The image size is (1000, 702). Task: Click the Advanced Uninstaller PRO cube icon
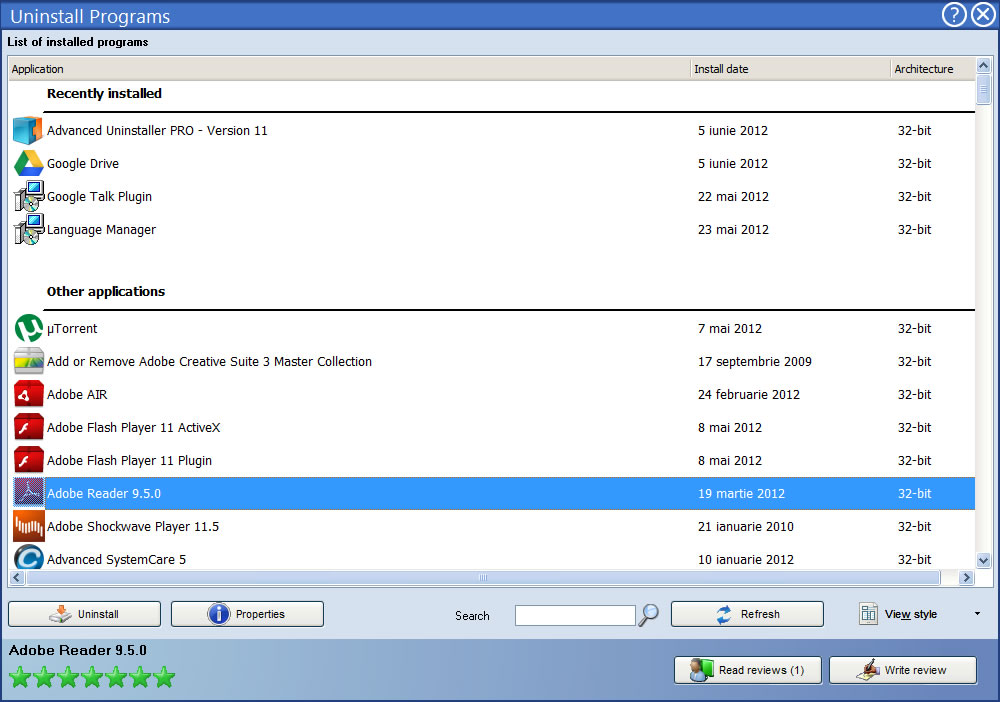point(28,130)
